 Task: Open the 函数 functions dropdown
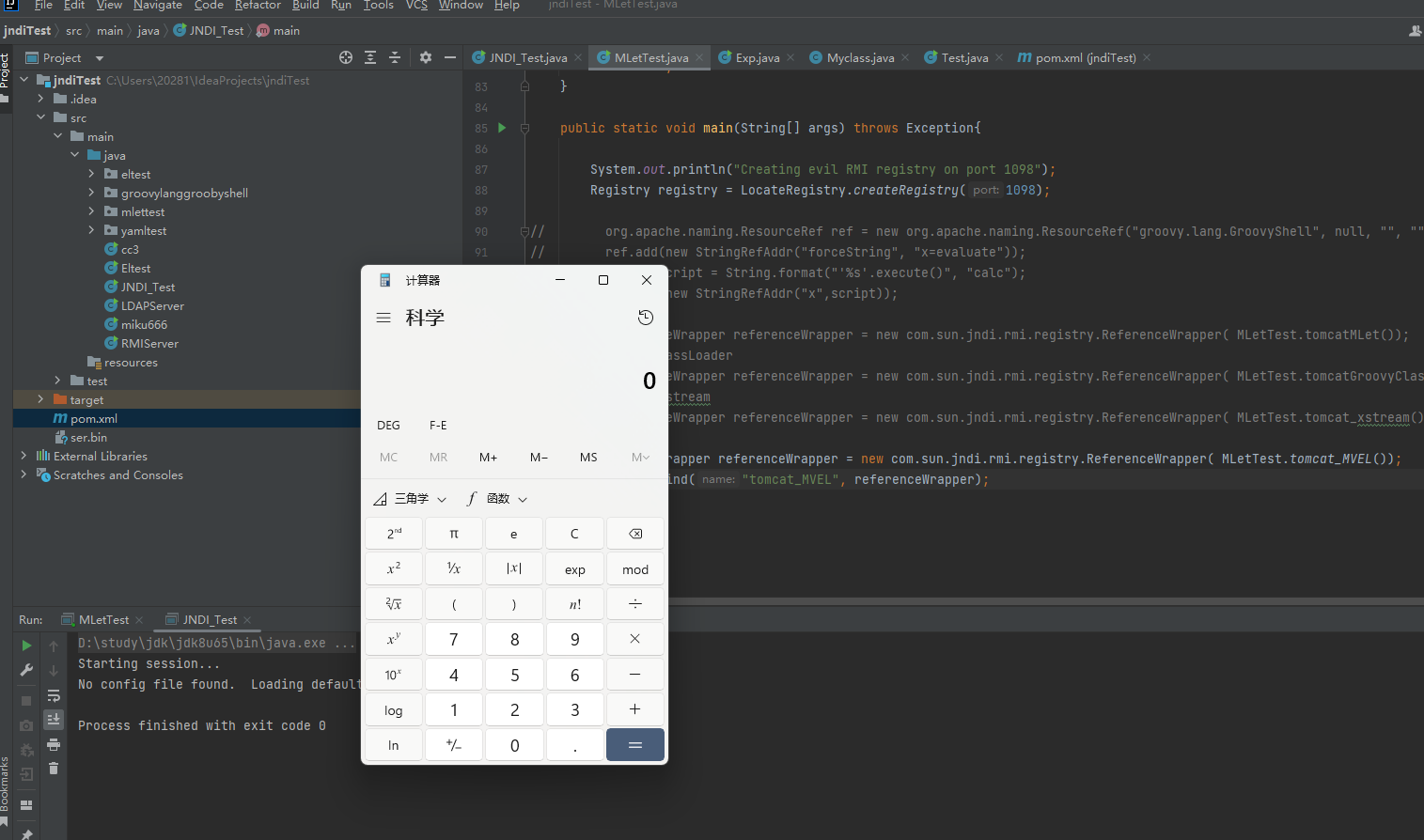[497, 499]
